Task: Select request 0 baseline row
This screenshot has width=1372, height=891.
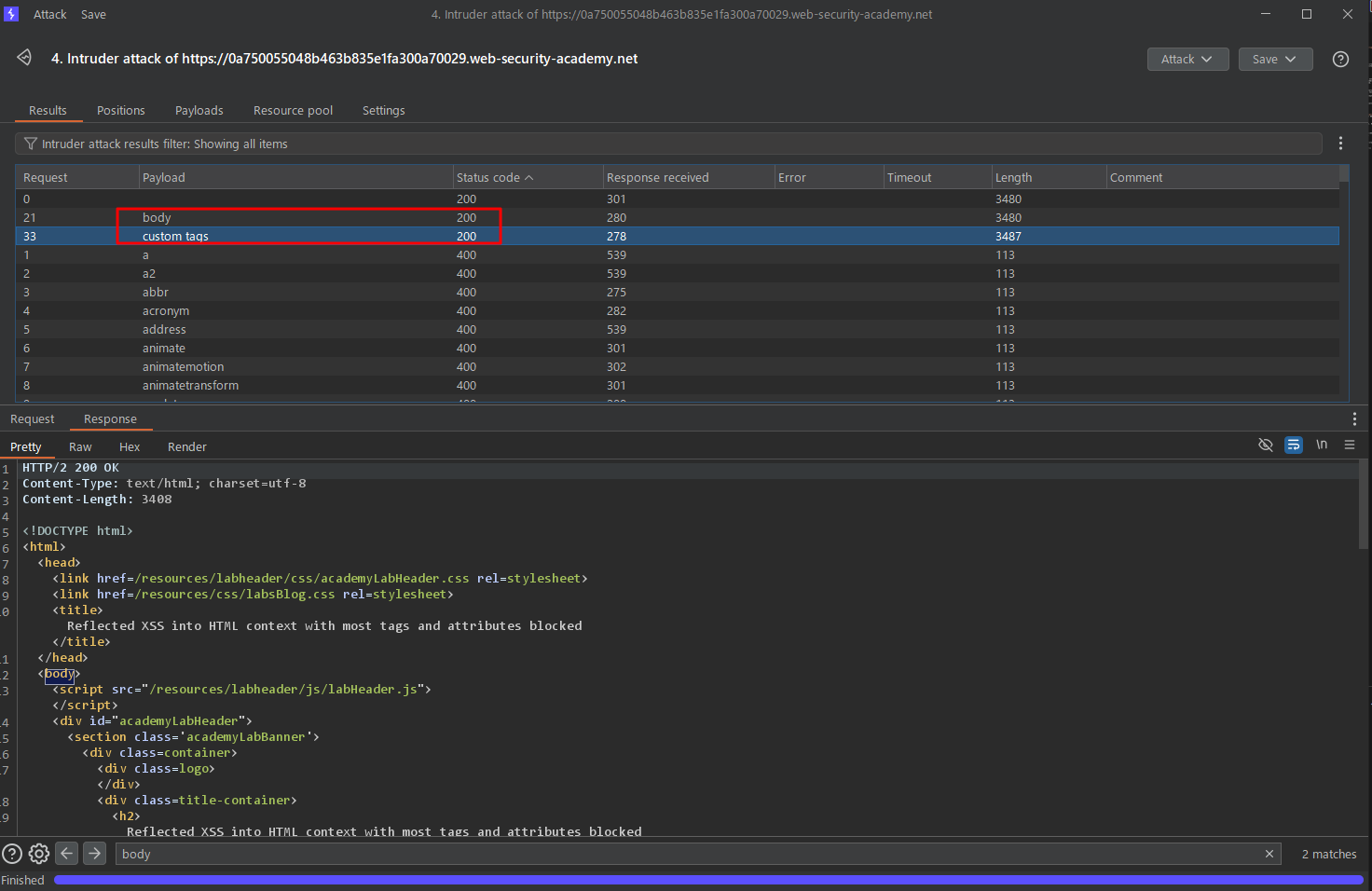Action: [x=678, y=199]
